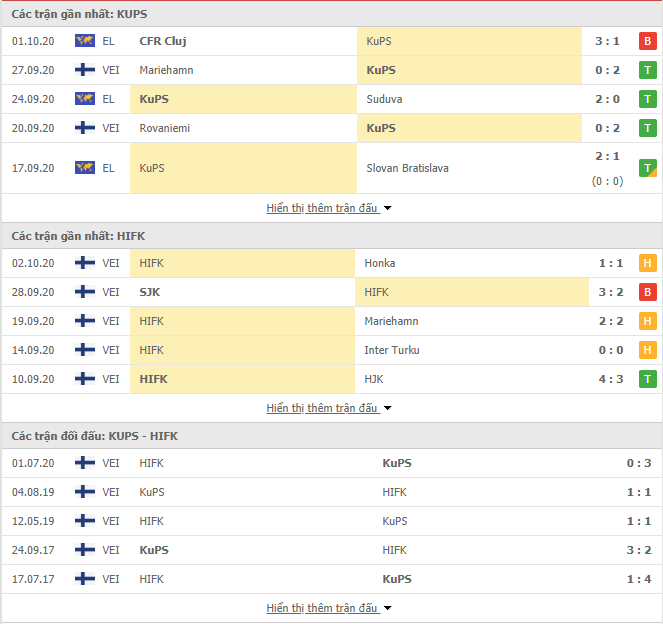Image resolution: width=663 pixels, height=624 pixels.
Task: Click the Finland flag in the Rovaniemi vs KuPS row
Action: pos(85,127)
